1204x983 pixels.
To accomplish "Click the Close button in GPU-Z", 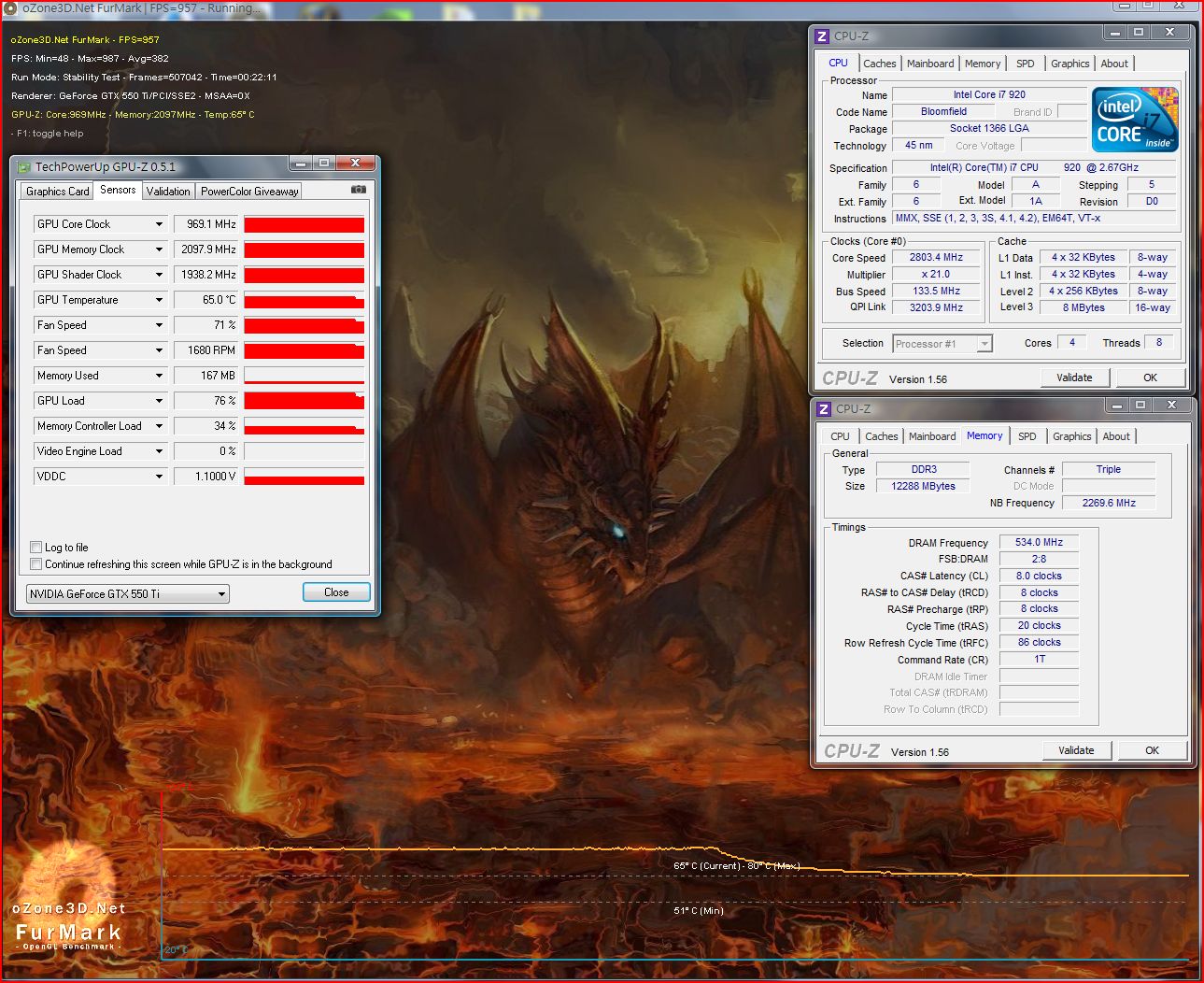I will (x=336, y=592).
